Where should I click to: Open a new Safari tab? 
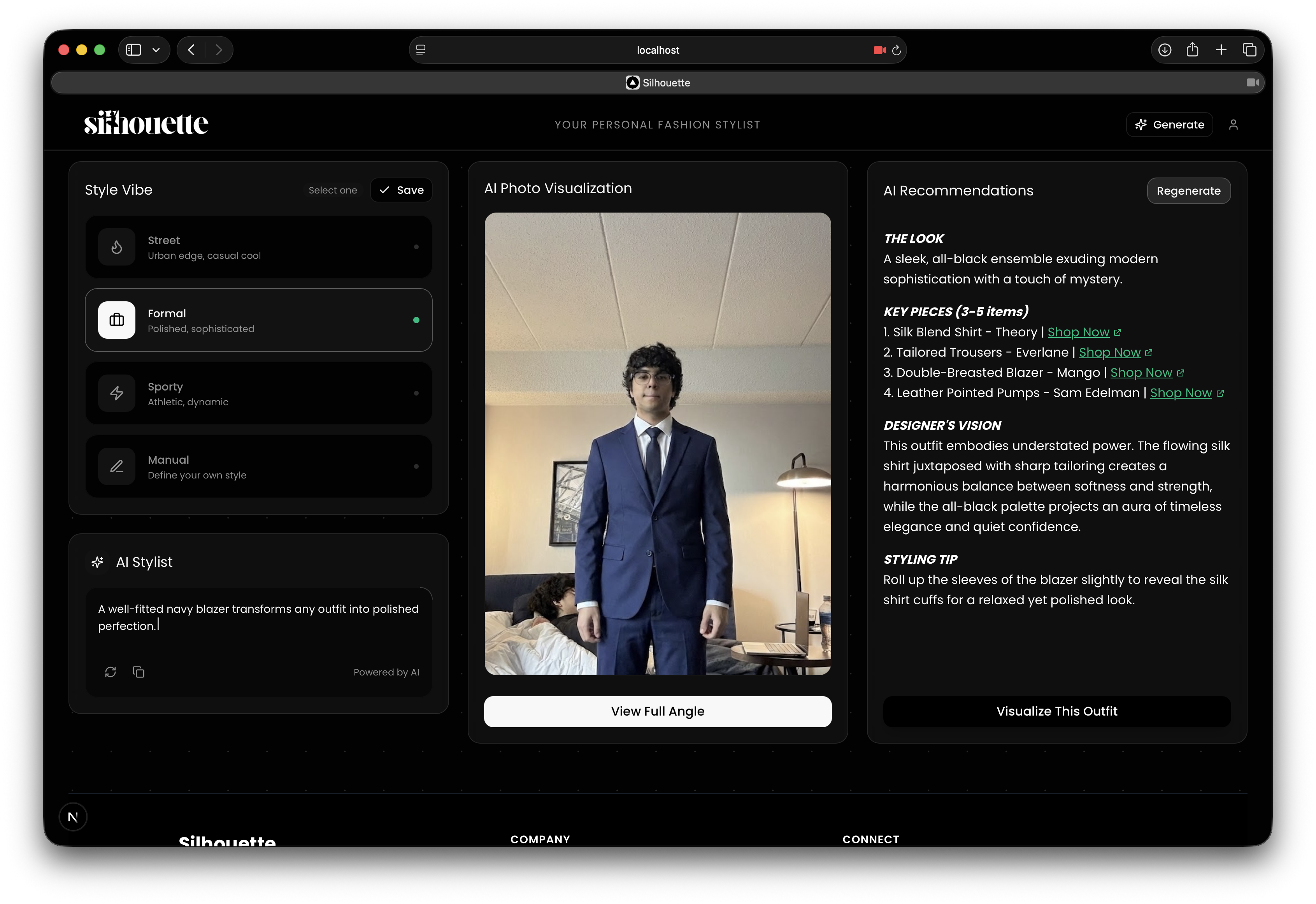pos(1221,50)
